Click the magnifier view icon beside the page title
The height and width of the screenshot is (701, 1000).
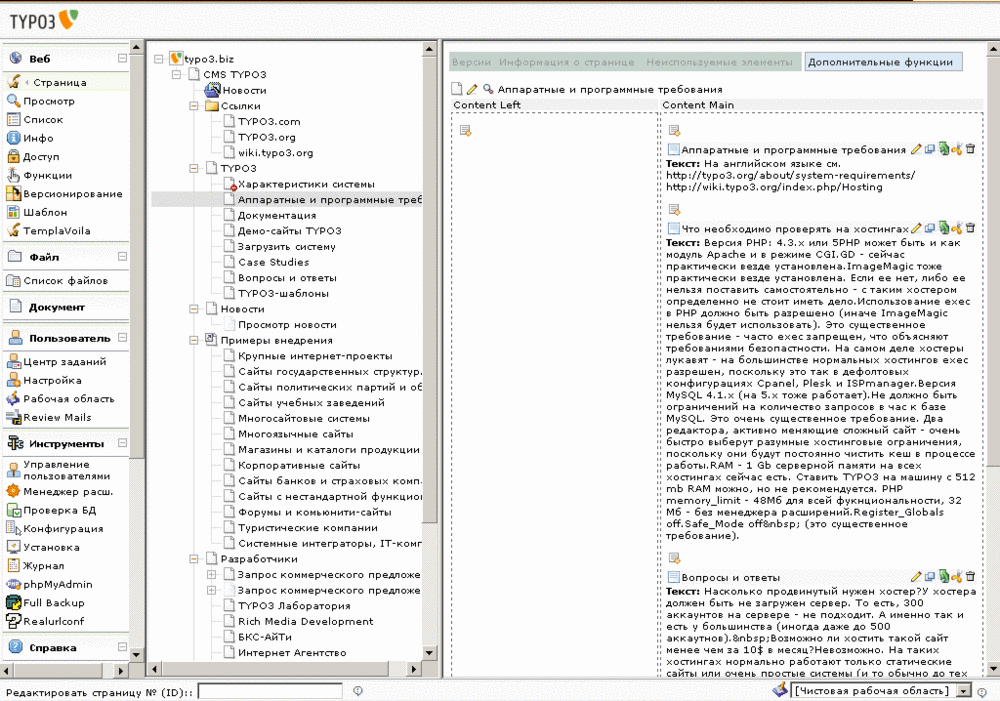click(x=488, y=89)
